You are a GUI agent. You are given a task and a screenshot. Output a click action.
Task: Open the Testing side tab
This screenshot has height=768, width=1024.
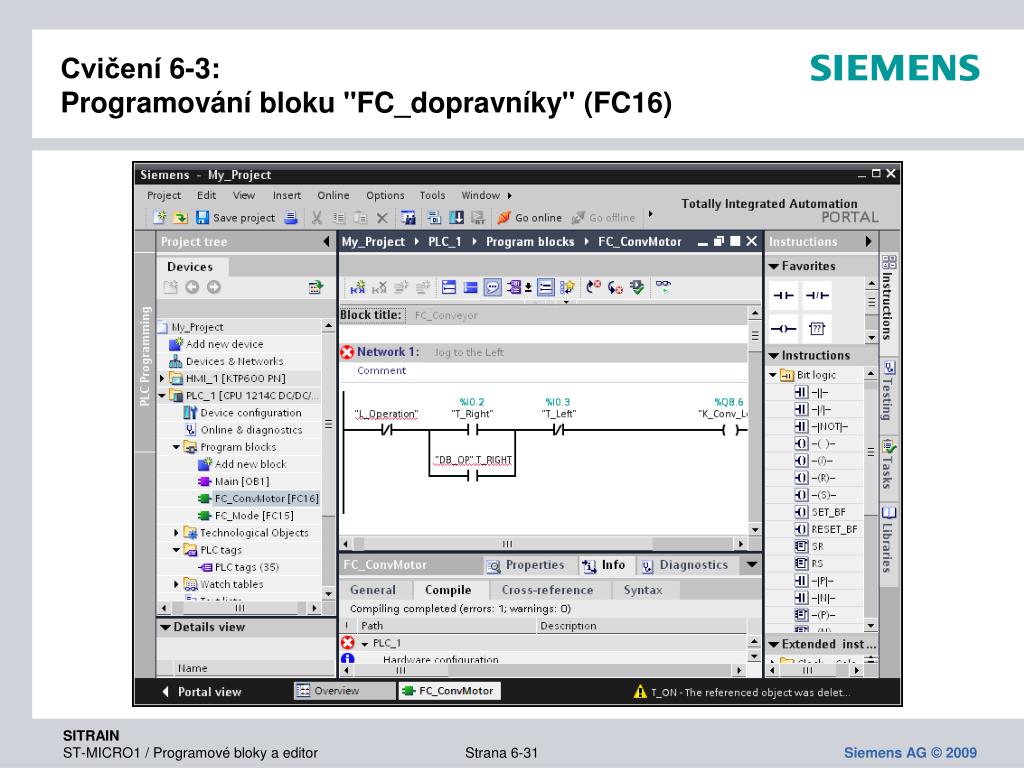889,391
